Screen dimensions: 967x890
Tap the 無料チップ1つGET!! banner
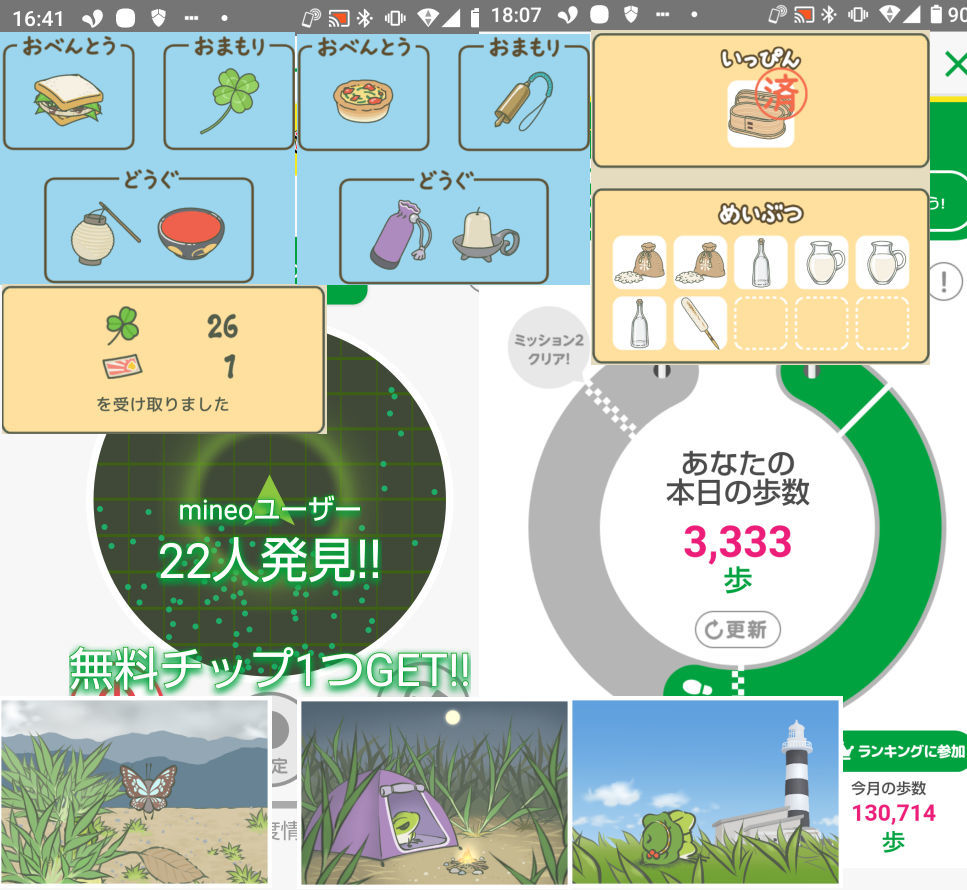270,669
